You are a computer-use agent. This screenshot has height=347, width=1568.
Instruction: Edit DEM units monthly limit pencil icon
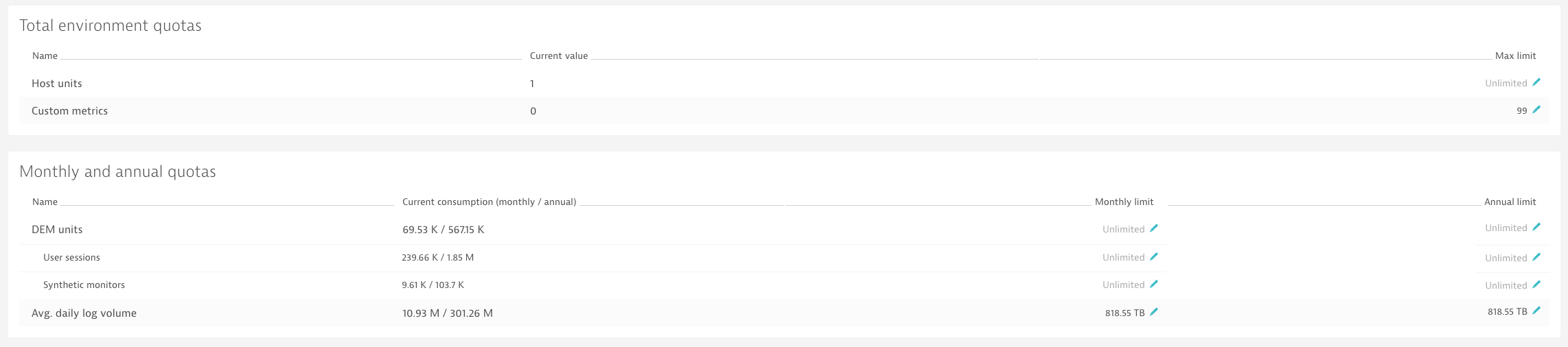1154,228
